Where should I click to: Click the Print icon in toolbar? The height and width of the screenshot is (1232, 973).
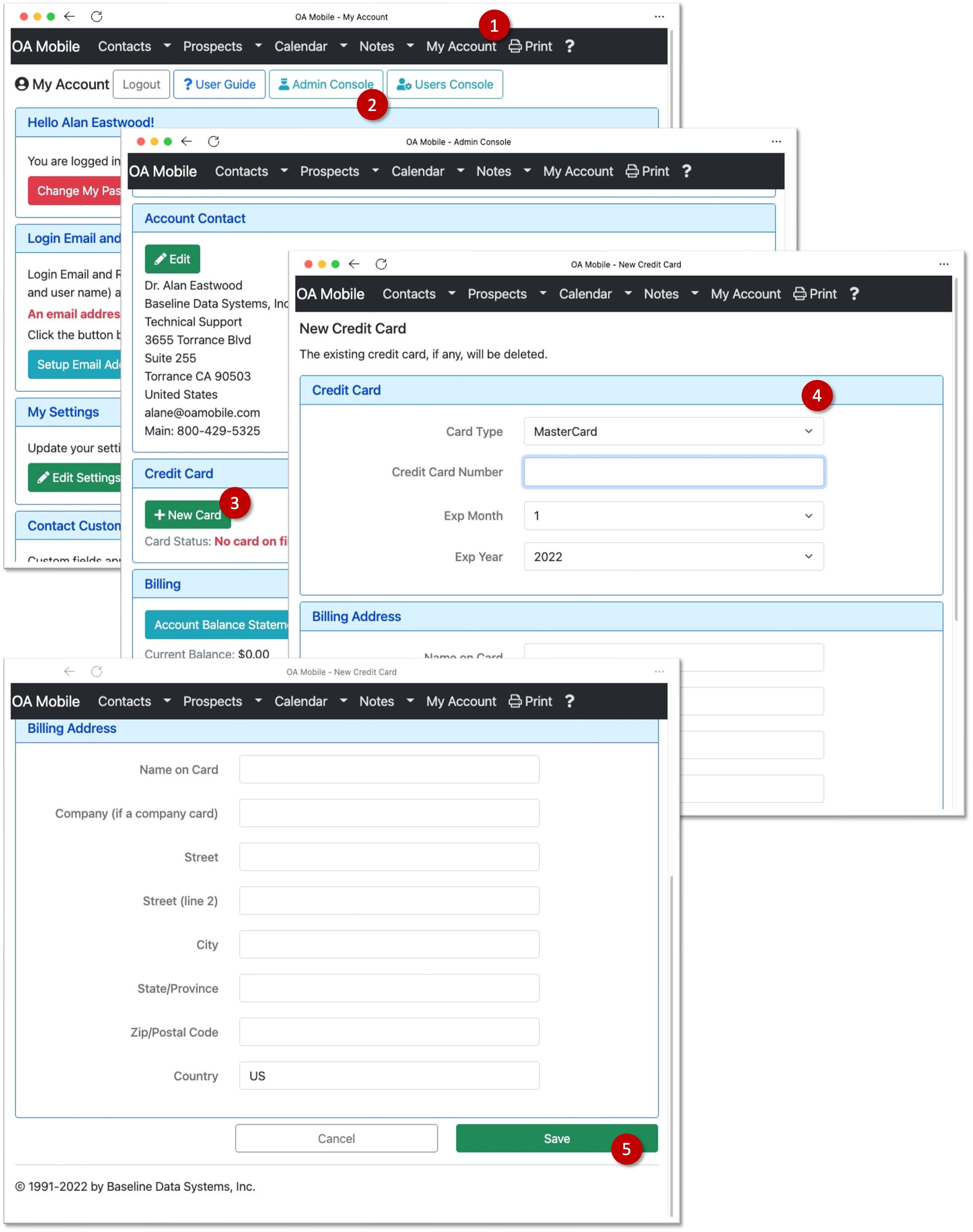(x=515, y=45)
